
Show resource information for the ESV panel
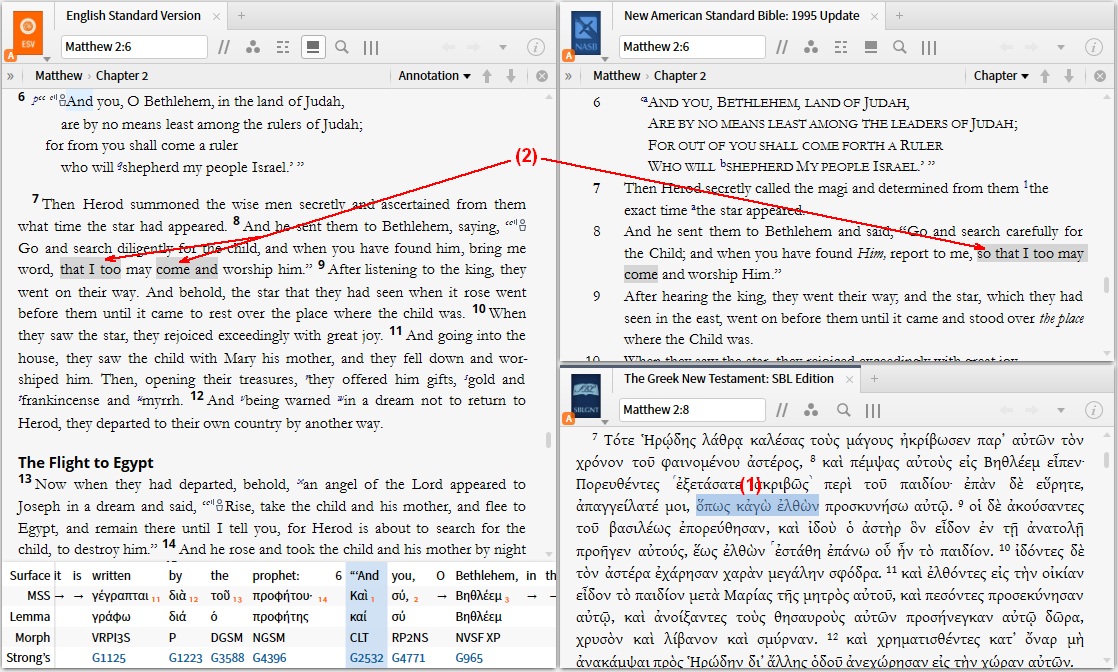point(535,47)
